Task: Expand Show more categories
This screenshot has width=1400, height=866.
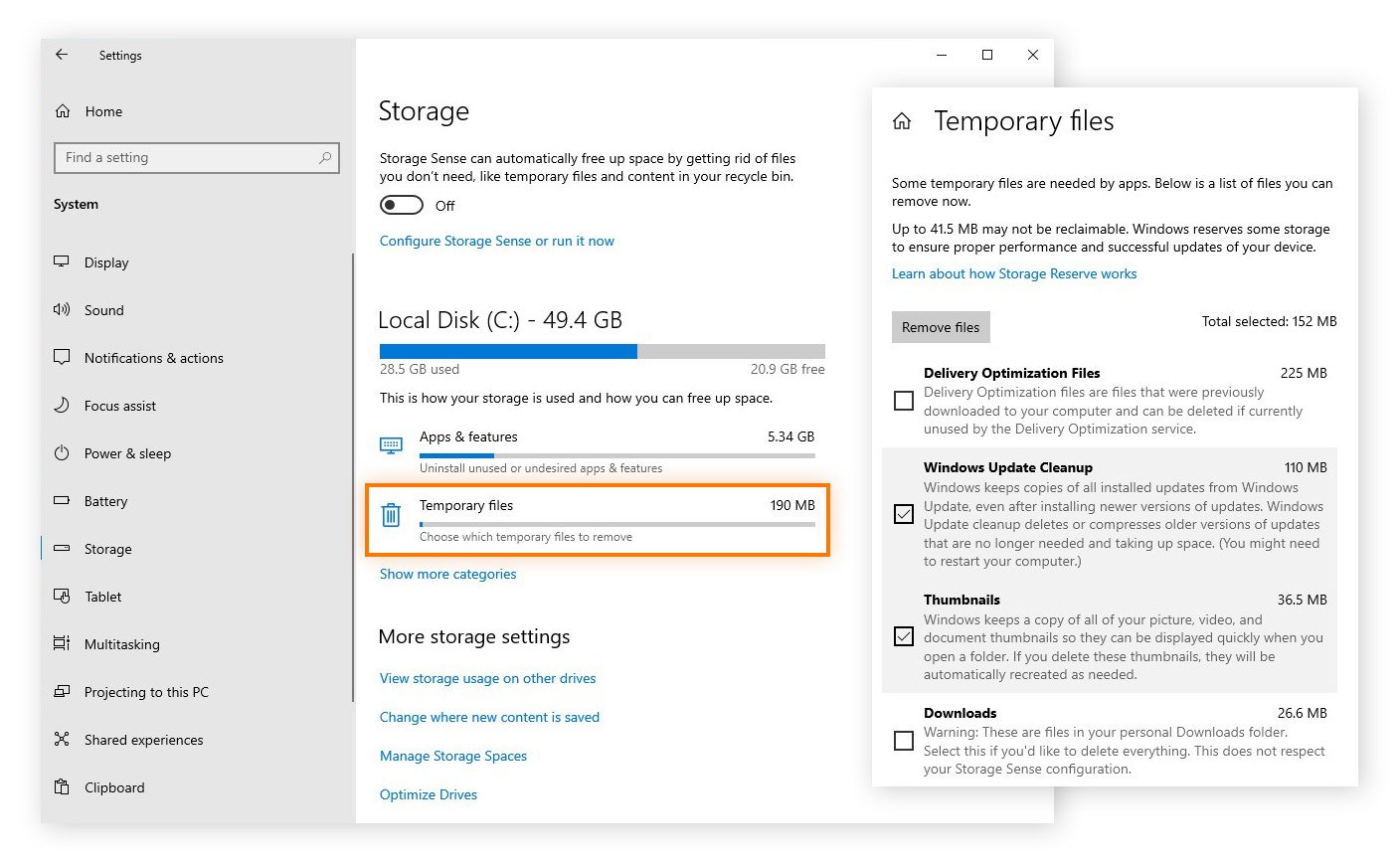Action: pyautogui.click(x=447, y=574)
